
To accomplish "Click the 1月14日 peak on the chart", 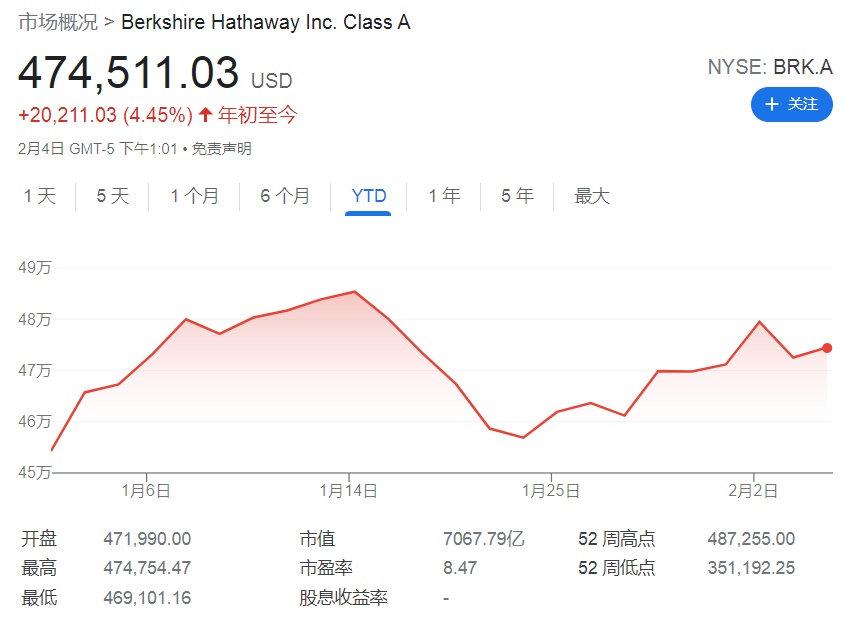I will pyautogui.click(x=354, y=292).
